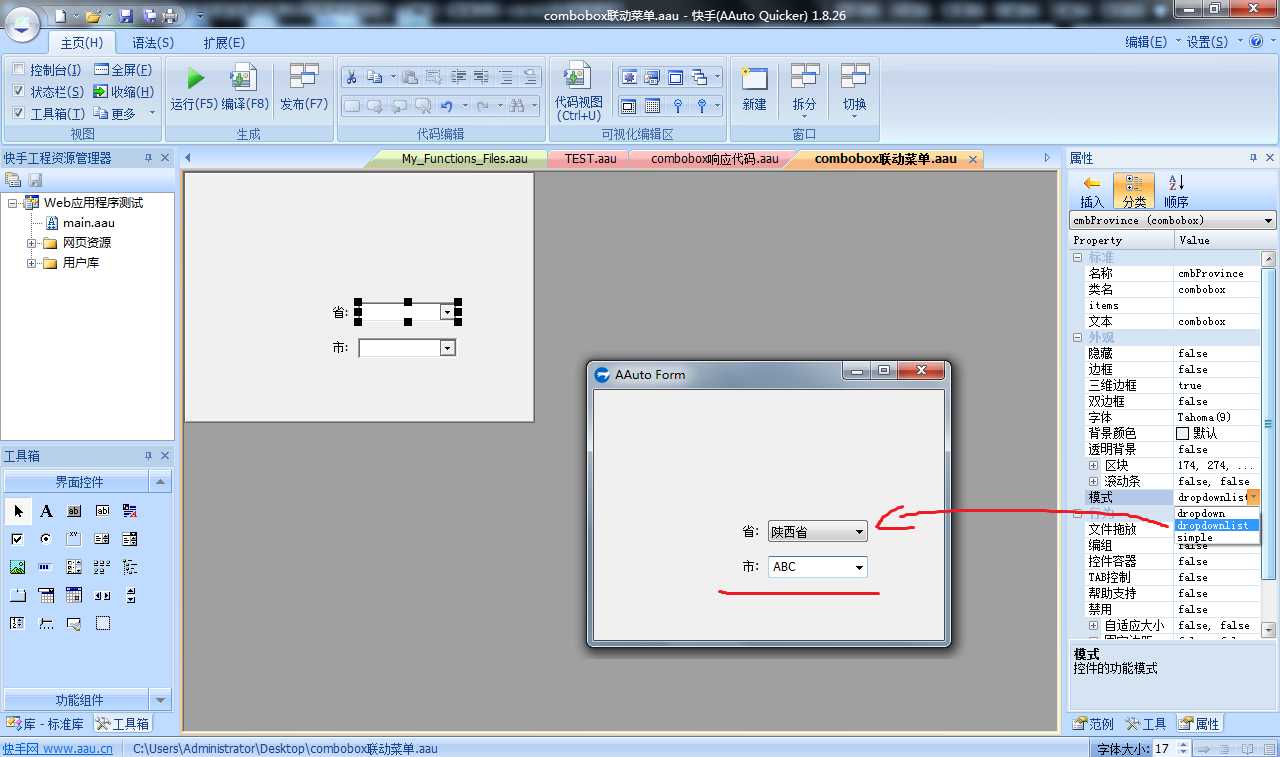The image size is (1280, 757).
Task: Run the project with 运行(F5)
Action: pos(194,89)
